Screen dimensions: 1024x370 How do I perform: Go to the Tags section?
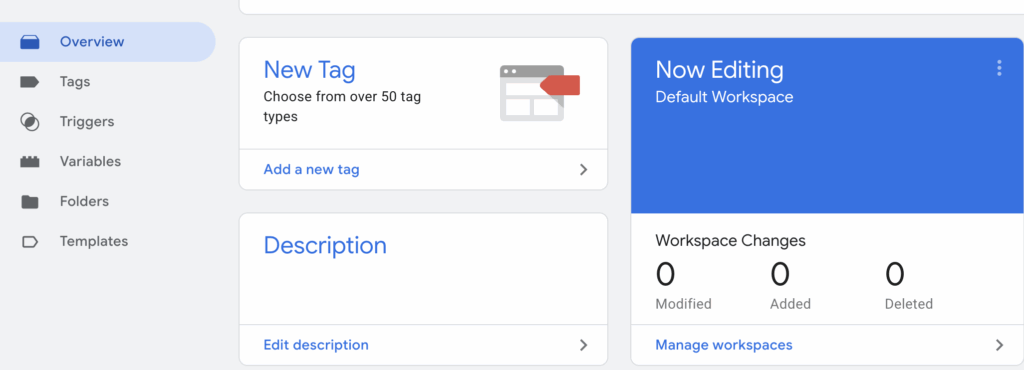[75, 82]
